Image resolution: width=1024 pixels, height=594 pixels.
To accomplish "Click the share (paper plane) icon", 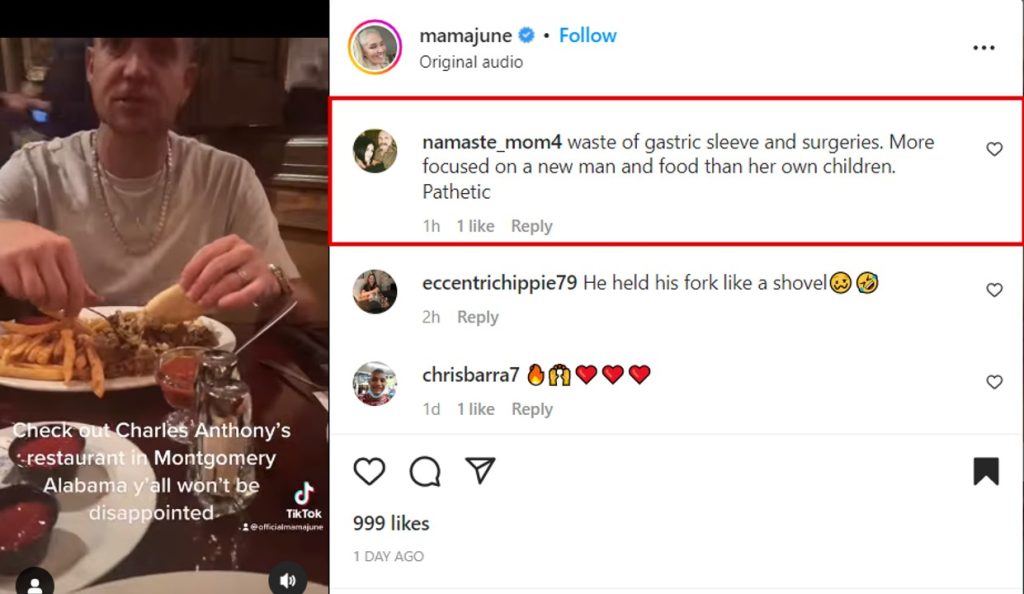I will 481,468.
